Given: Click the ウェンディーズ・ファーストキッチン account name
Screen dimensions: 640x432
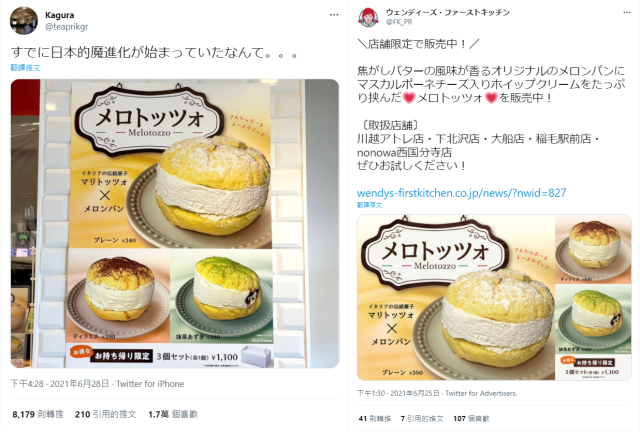Looking at the screenshot, I should pos(448,13).
